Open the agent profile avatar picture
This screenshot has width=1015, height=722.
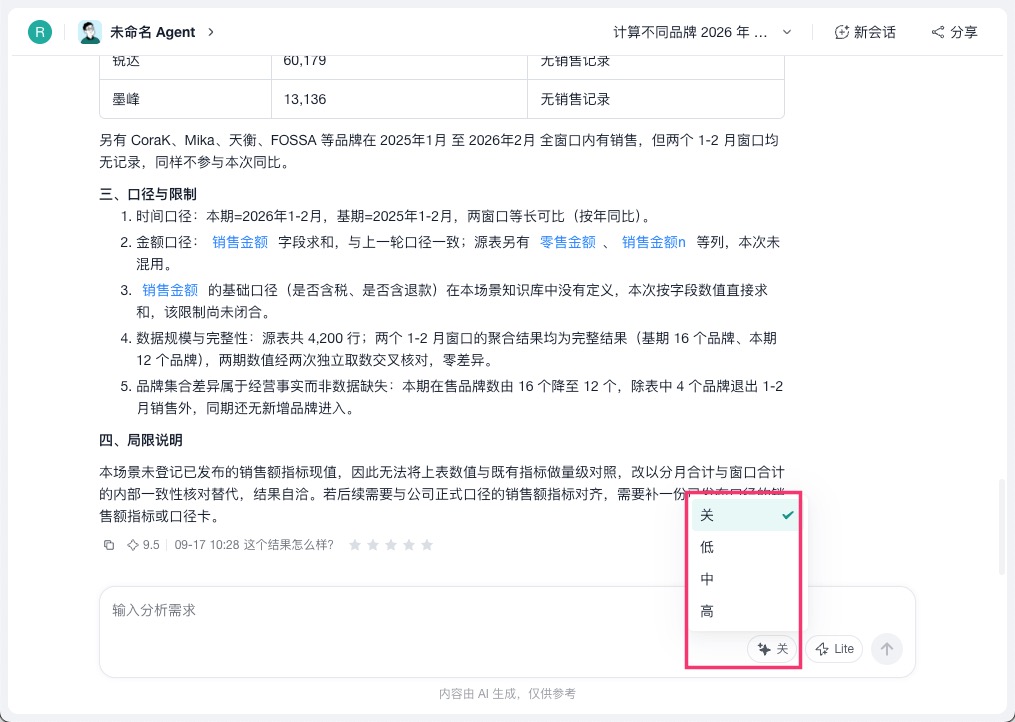89,32
